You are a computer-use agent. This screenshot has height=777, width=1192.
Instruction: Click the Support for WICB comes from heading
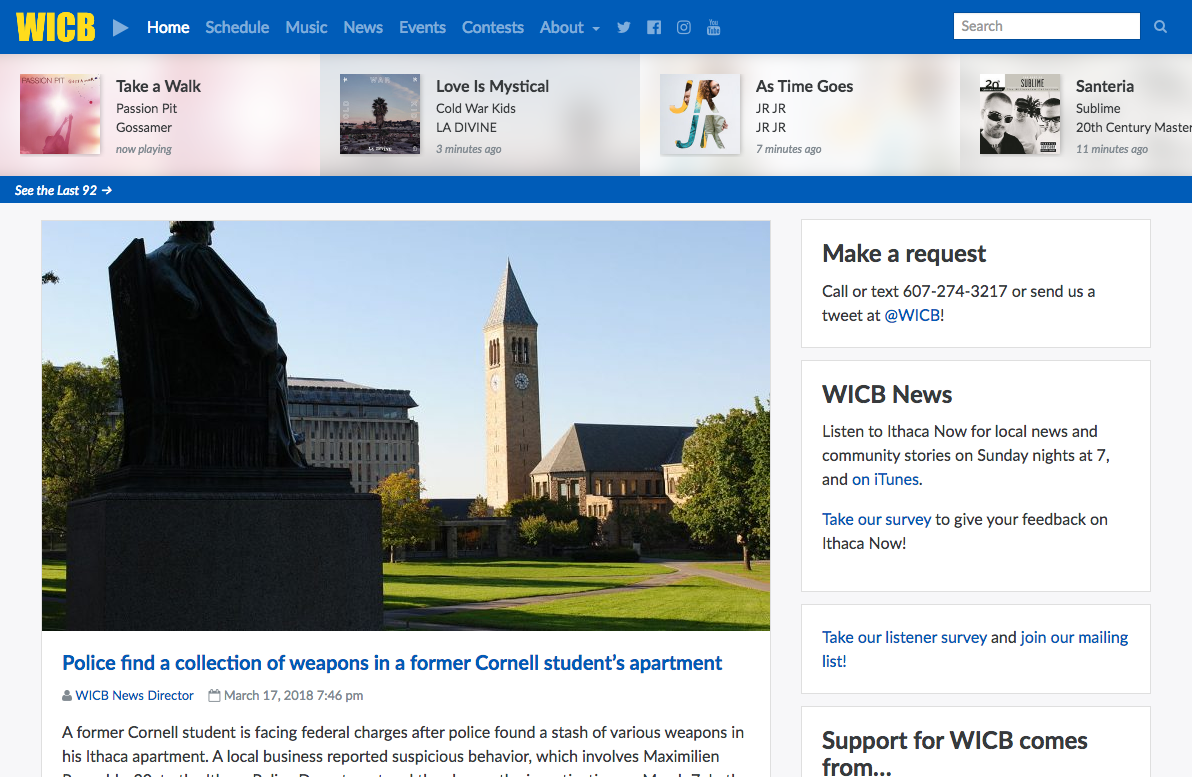(x=955, y=753)
